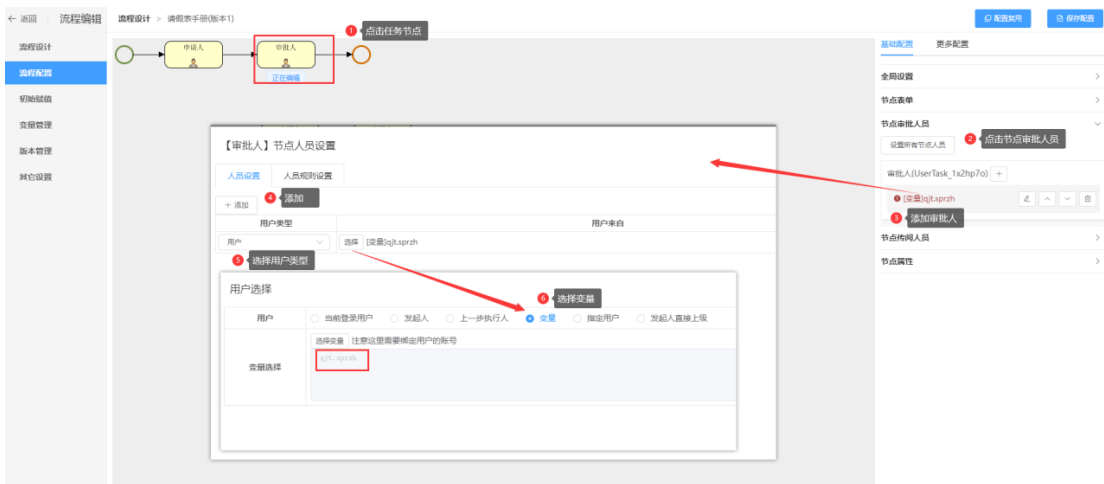
Task: Click the red warning icon before [变量]qjt.sprzh
Action: [897, 199]
